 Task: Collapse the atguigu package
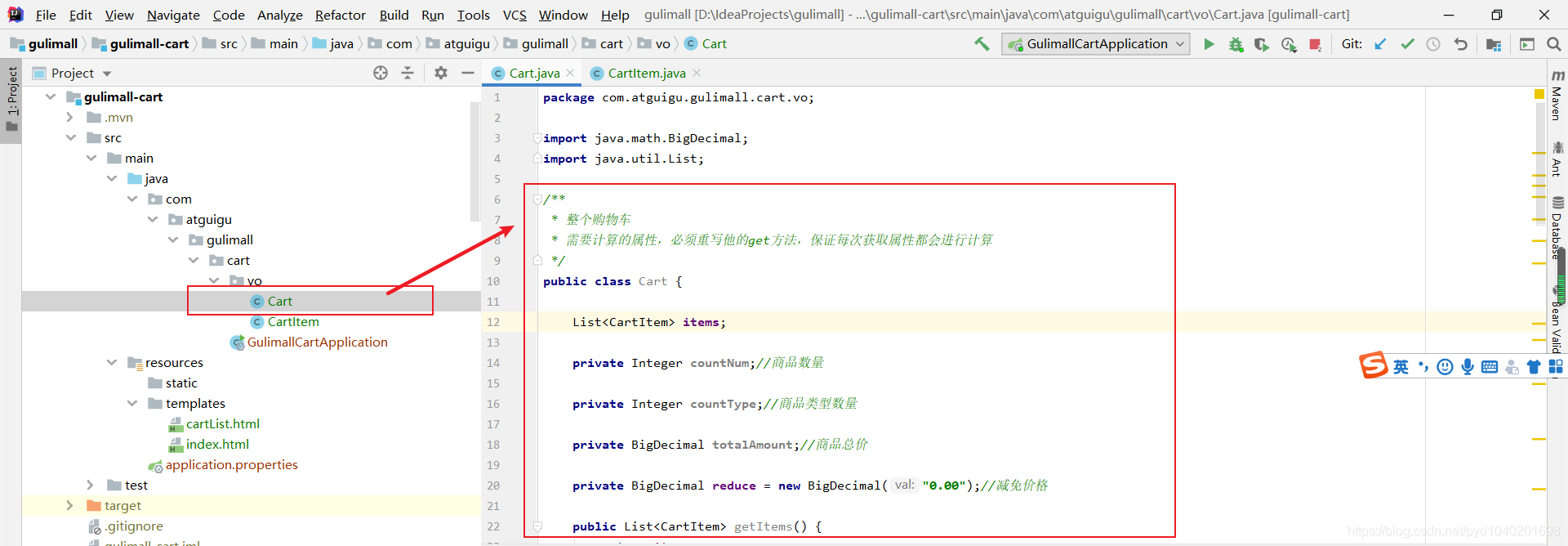click(x=153, y=219)
